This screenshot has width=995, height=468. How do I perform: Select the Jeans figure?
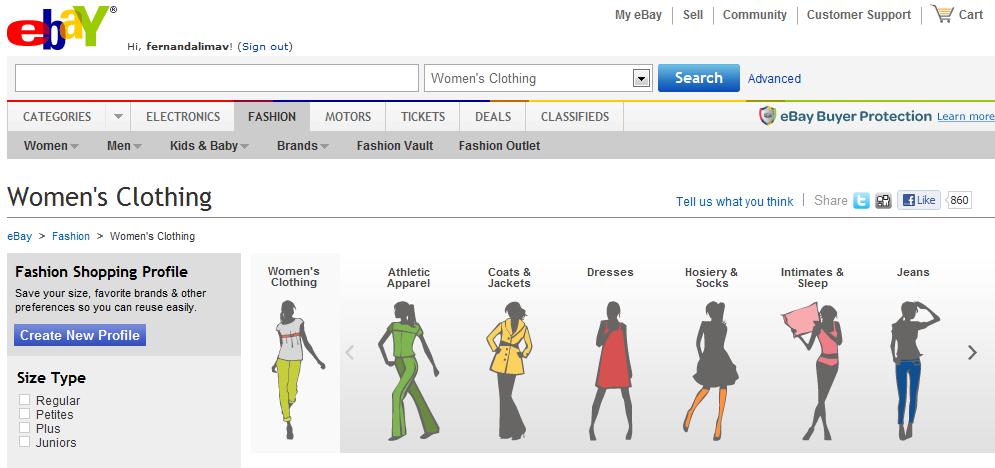[x=913, y=371]
